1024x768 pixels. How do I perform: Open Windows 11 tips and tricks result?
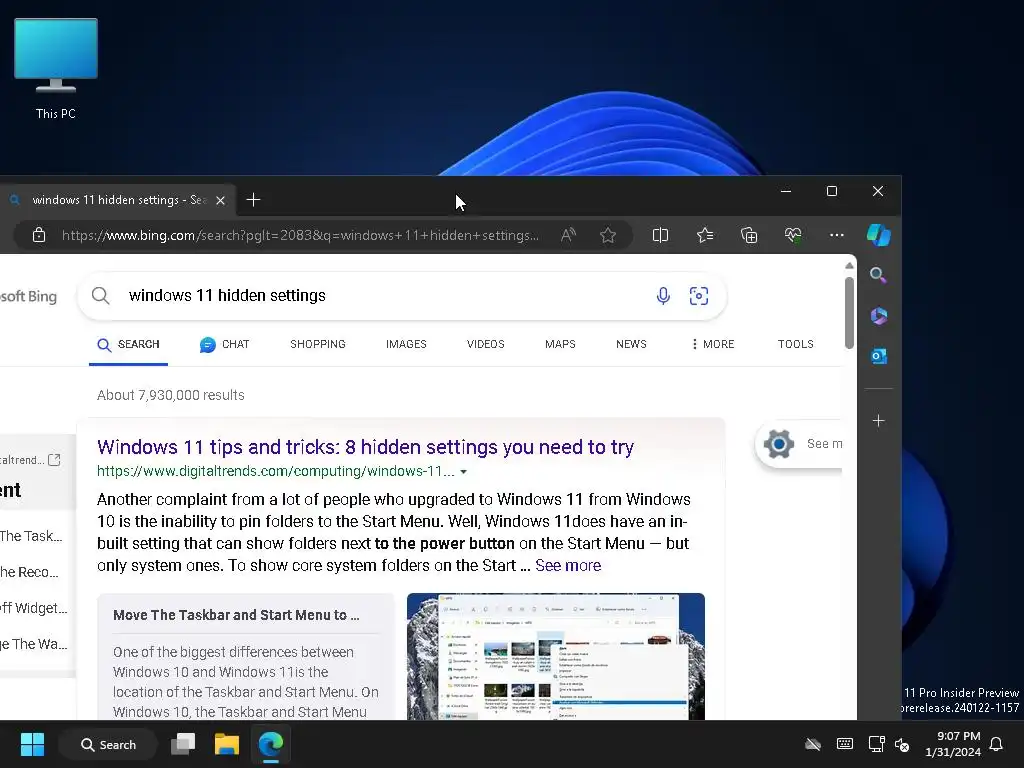(x=365, y=447)
